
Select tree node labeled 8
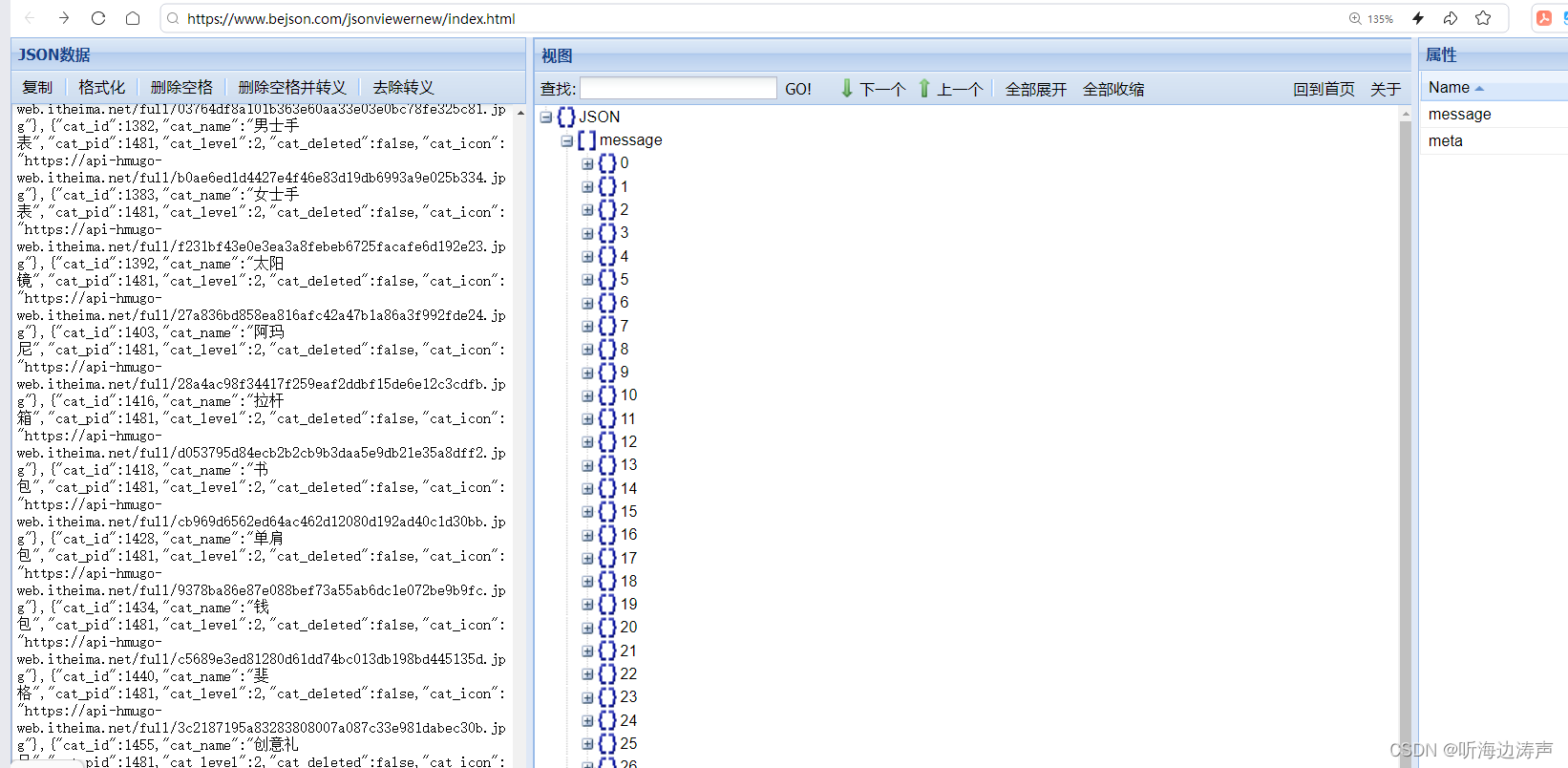pos(625,349)
